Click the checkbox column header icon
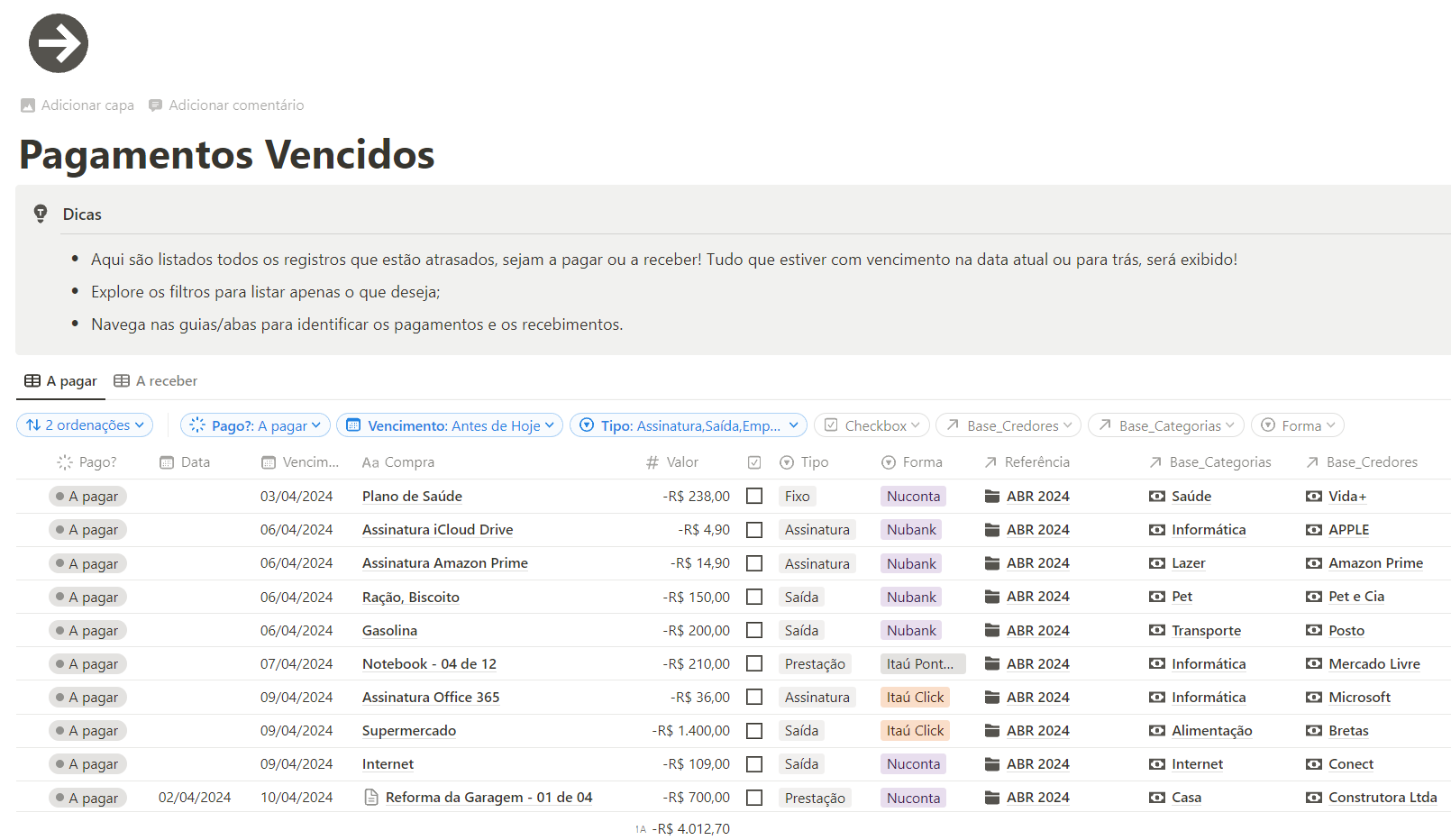The height and width of the screenshot is (840, 1451). pos(754,462)
